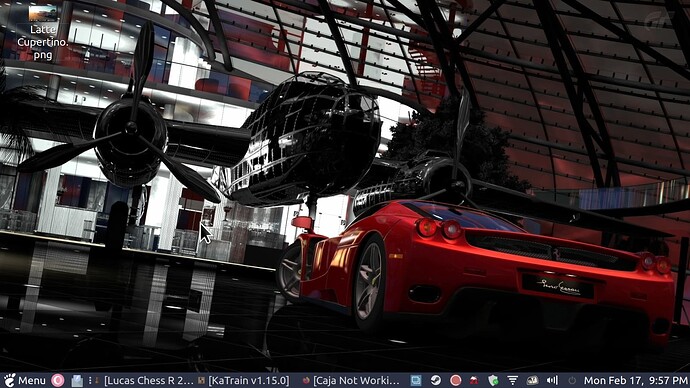Click the pink circular launcher icon
The height and width of the screenshot is (388, 690).
(58, 380)
